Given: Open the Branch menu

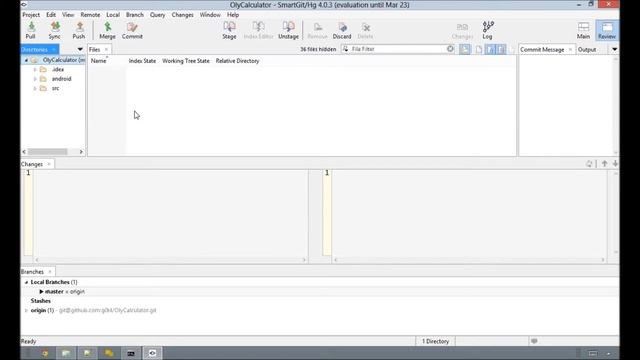Looking at the screenshot, I should (x=135, y=15).
